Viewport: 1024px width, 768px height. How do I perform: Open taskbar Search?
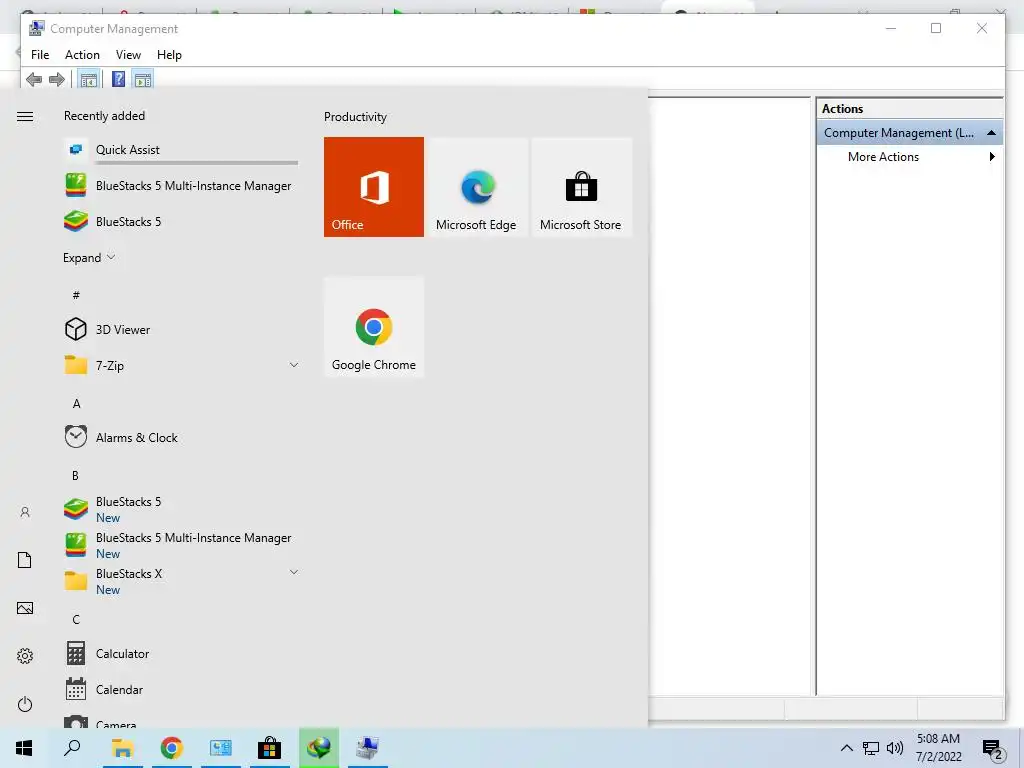tap(72, 748)
